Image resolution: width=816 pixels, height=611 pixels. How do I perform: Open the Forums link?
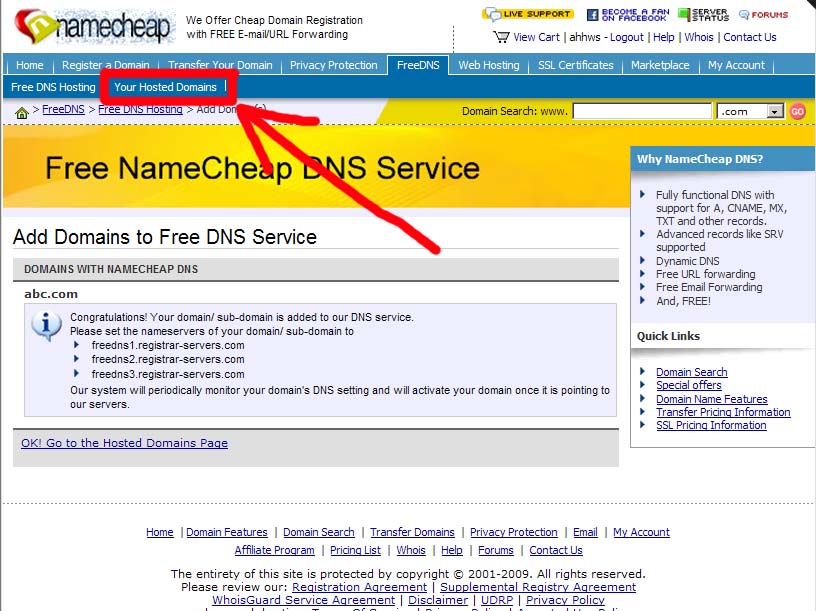763,15
